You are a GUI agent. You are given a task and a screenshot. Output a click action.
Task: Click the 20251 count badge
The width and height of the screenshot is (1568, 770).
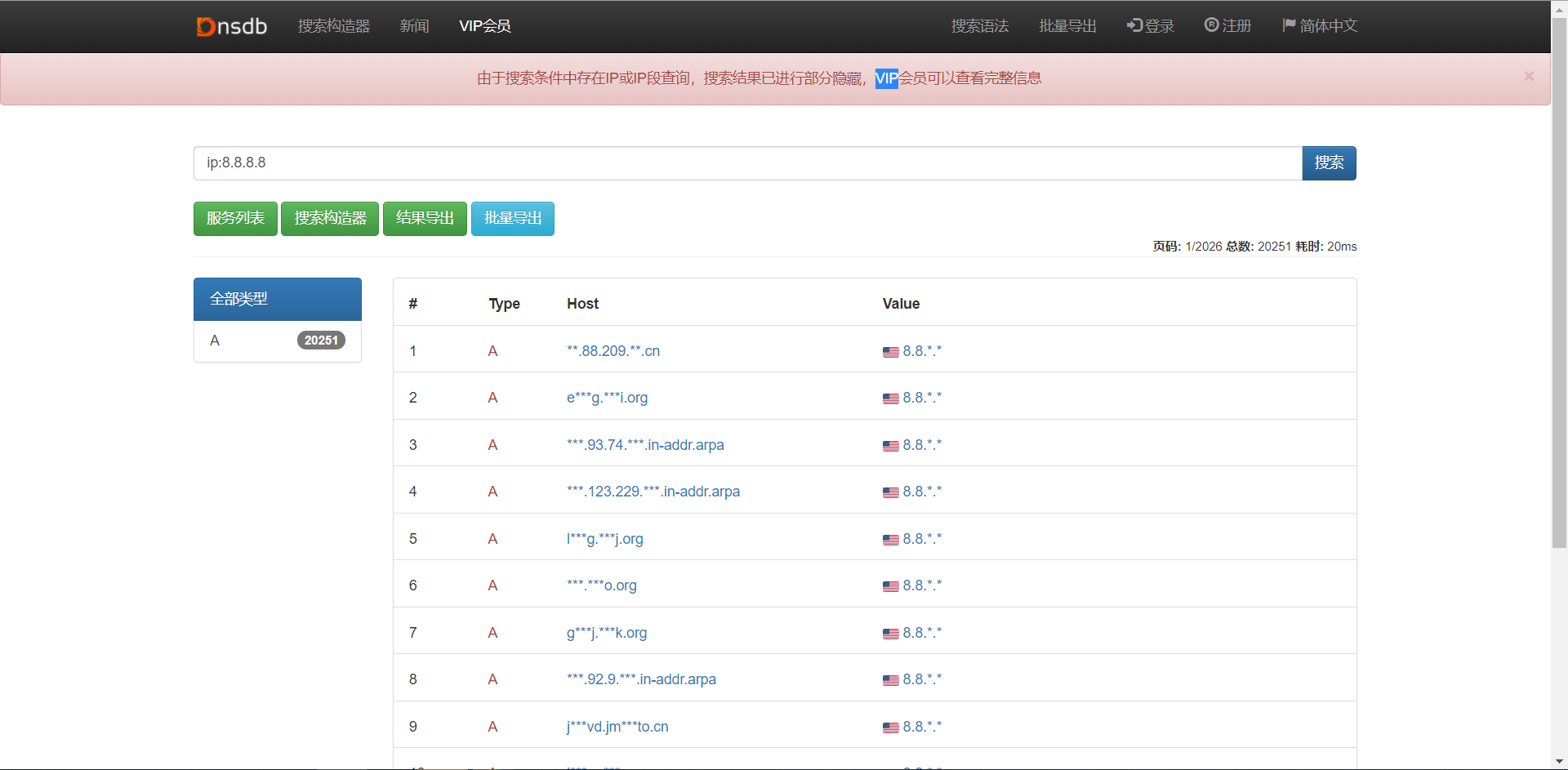321,340
